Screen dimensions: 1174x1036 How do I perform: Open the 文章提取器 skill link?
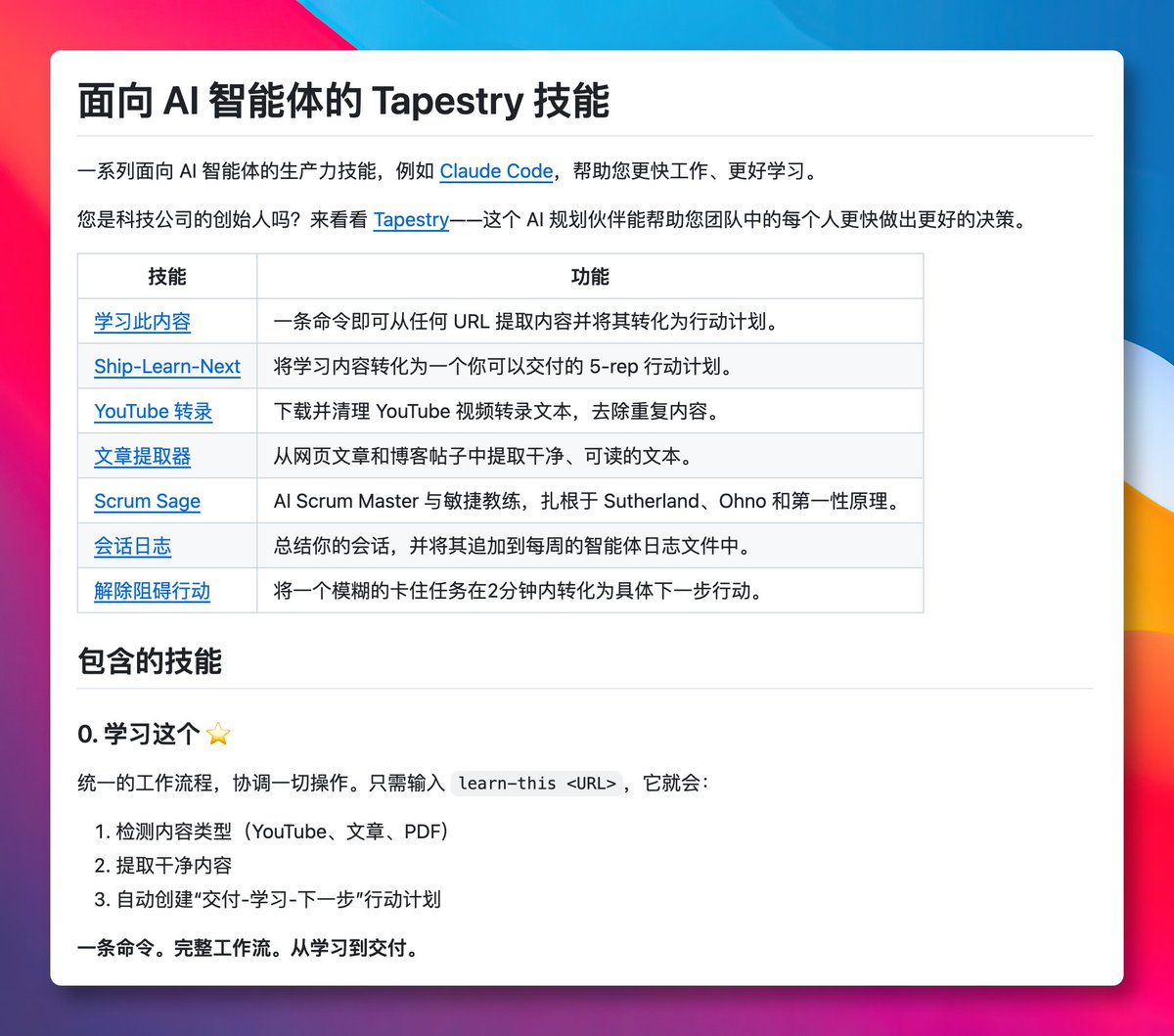pos(142,456)
